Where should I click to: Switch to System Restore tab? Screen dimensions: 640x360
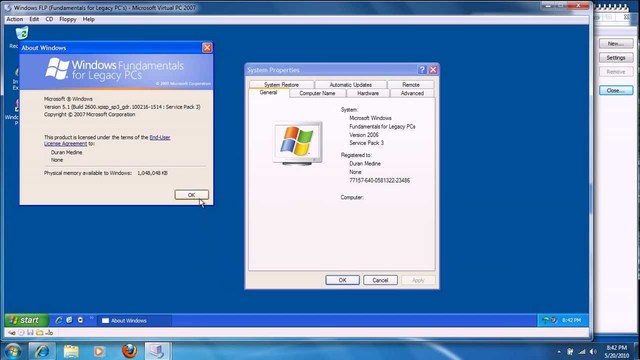281,84
